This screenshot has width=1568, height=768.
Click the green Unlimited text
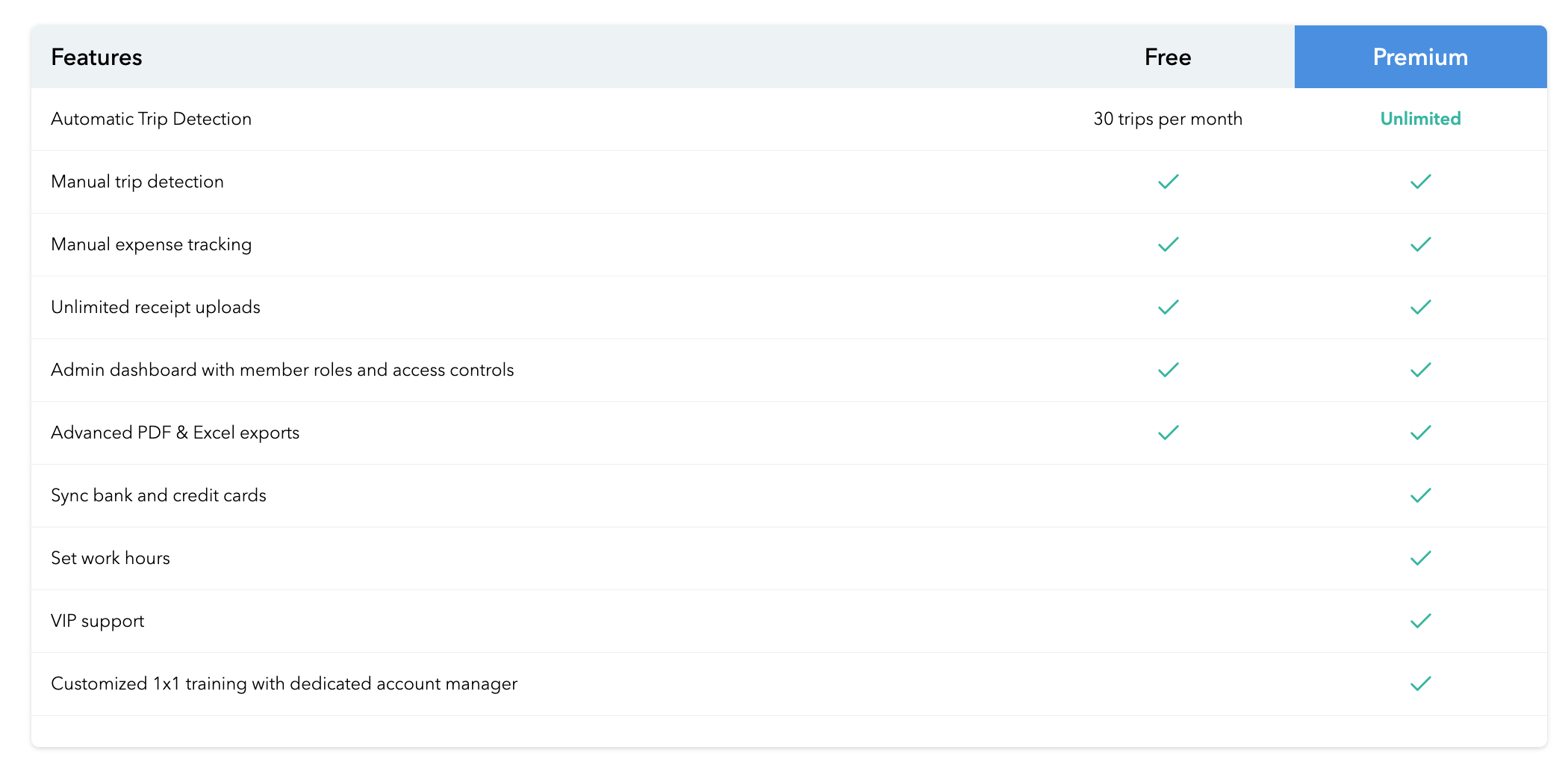click(1420, 119)
